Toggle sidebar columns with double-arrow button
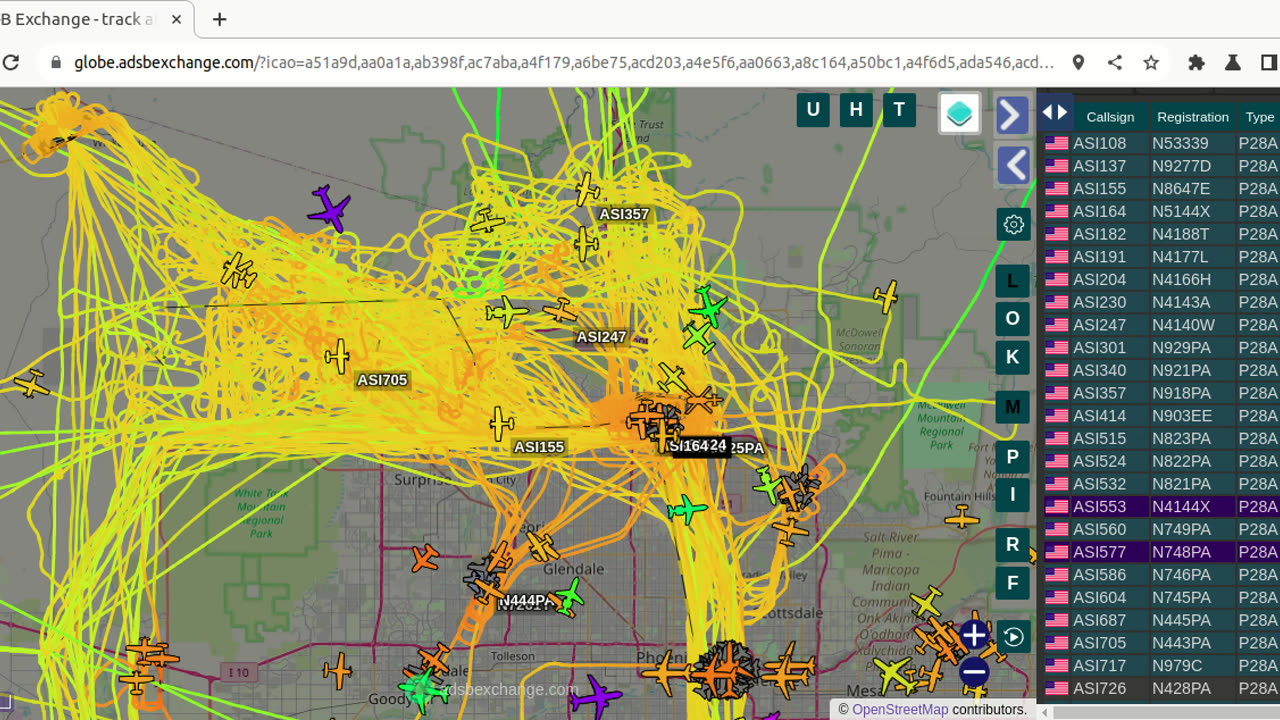The image size is (1280, 720). (1055, 113)
